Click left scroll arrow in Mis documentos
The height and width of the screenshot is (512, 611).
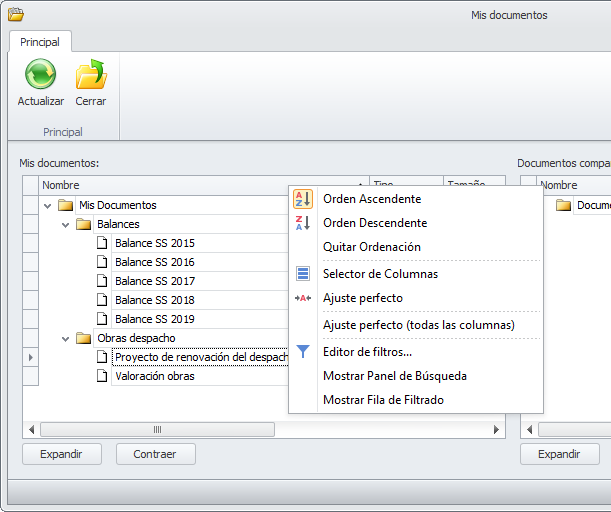click(32, 429)
